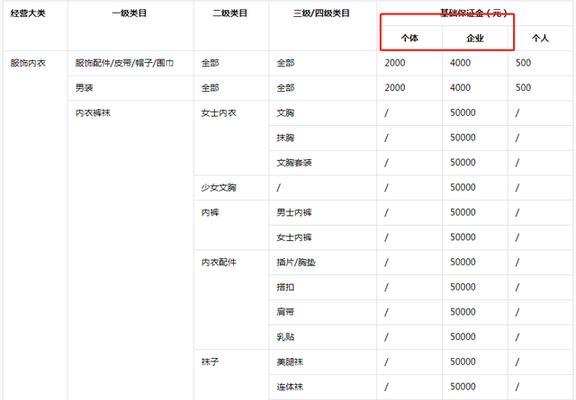The image size is (576, 400).
Task: Select the 内衣裤袜 first-level category cell
Action: (x=93, y=113)
